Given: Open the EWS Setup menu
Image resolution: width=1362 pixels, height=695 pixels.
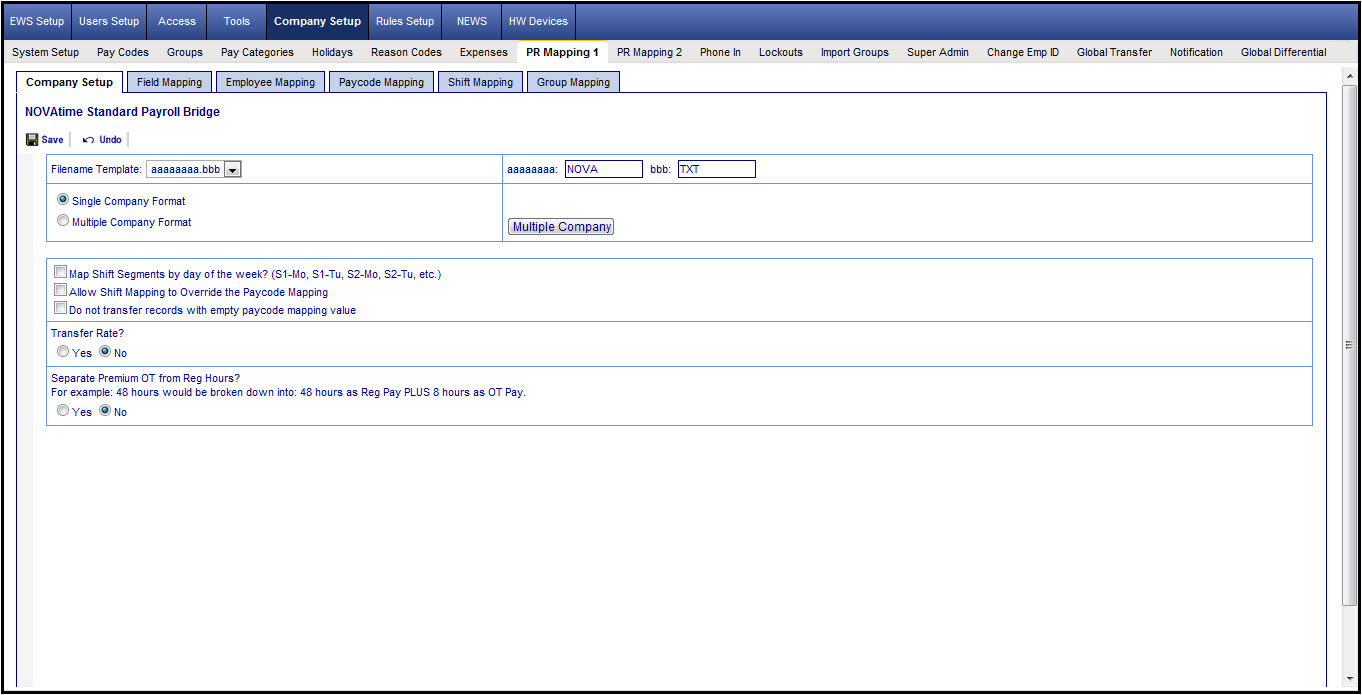Looking at the screenshot, I should [x=37, y=21].
